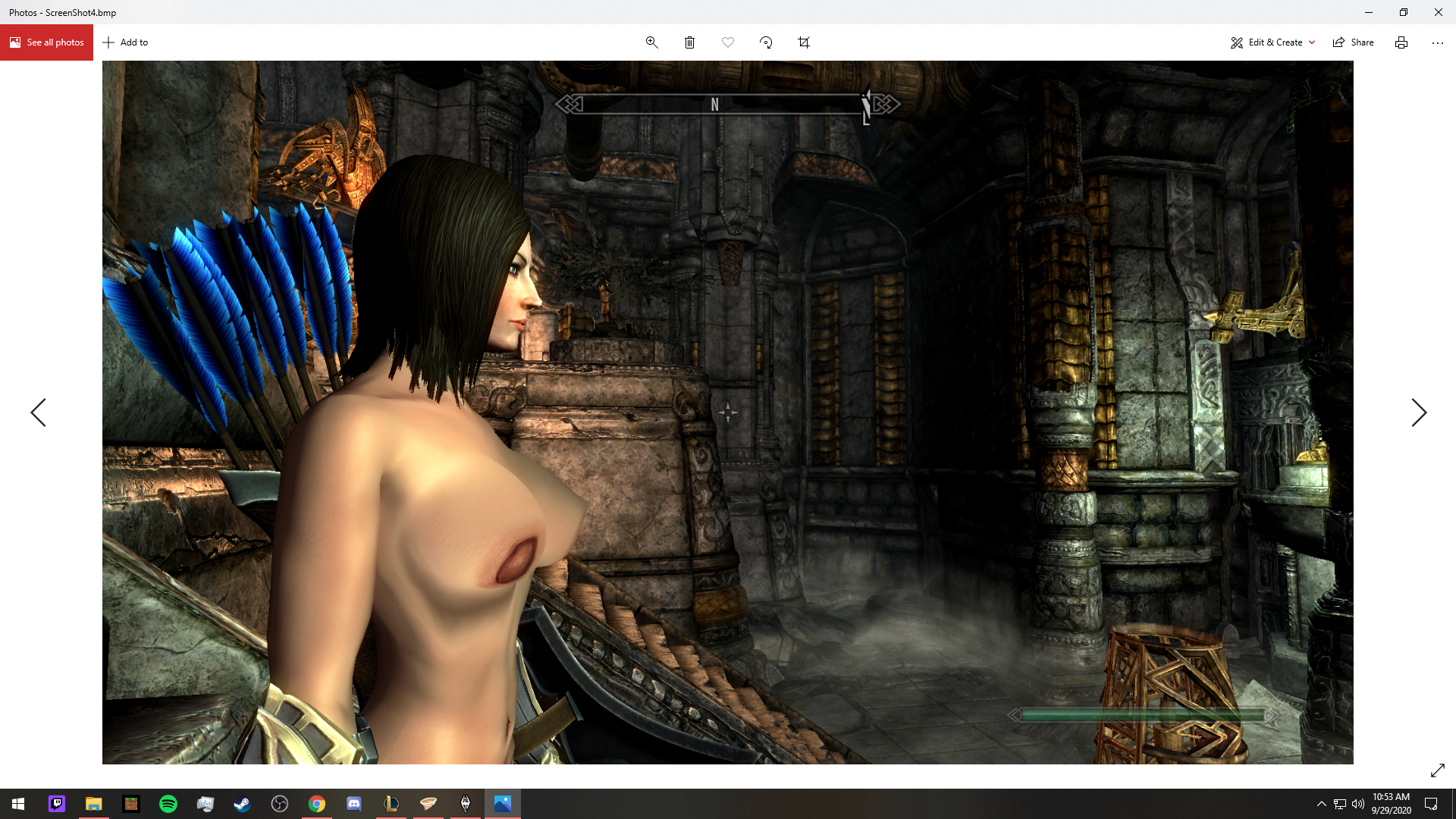Open the Skyrim icon in the taskbar
This screenshot has height=819, width=1456.
(466, 804)
